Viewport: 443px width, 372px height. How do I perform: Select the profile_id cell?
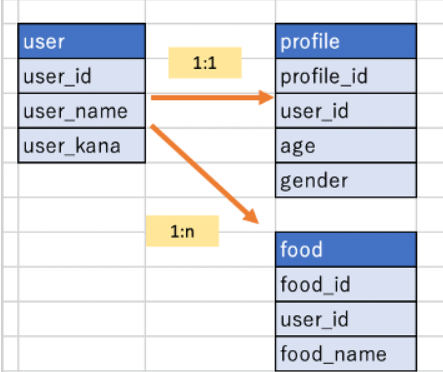coord(346,76)
